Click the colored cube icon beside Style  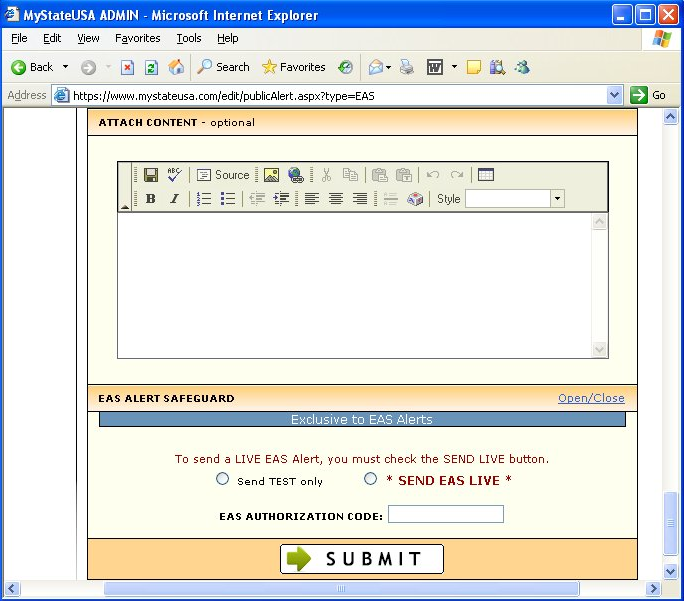tap(415, 199)
